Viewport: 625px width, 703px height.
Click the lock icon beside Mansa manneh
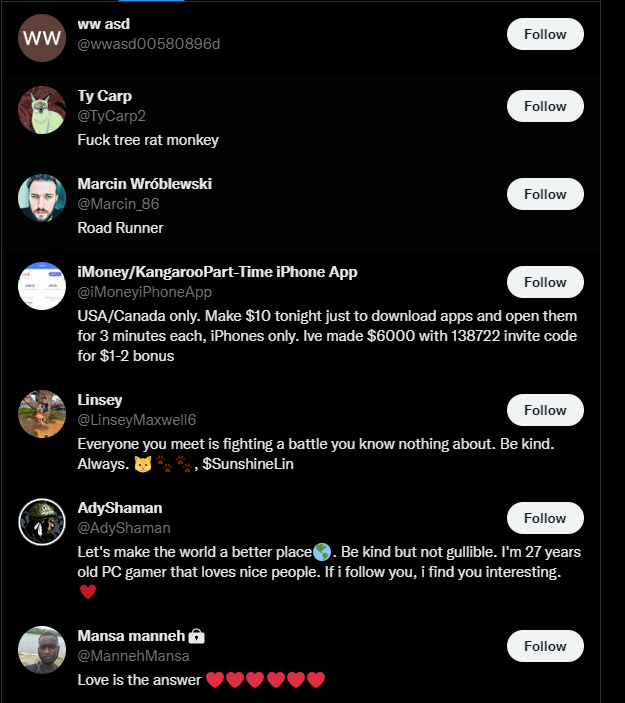196,636
